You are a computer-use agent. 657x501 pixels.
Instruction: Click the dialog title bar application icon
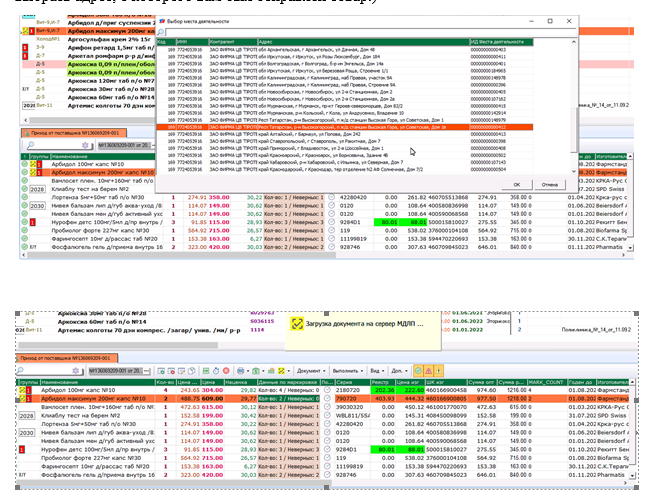pyautogui.click(x=162, y=19)
